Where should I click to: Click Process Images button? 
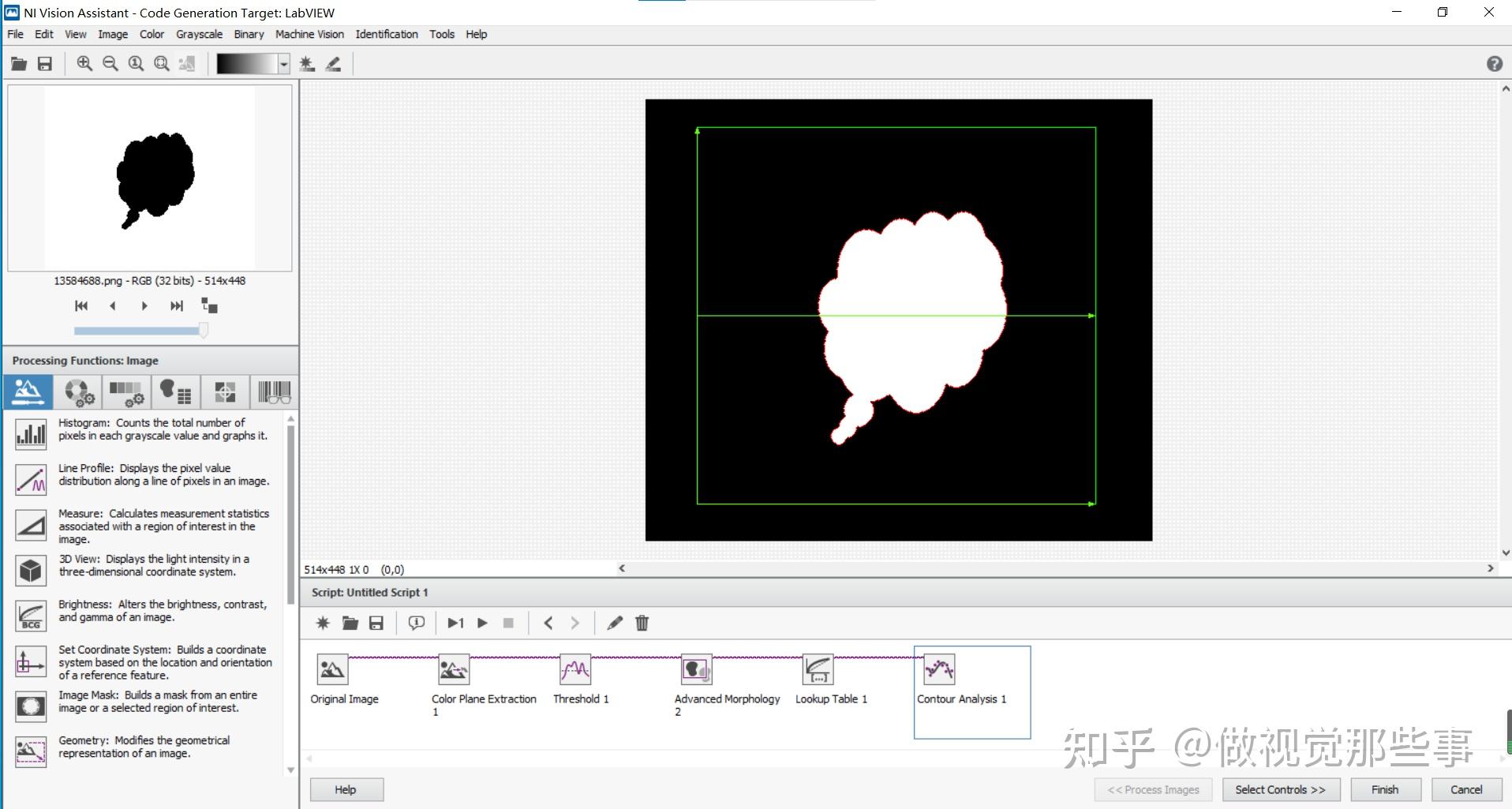[1153, 788]
